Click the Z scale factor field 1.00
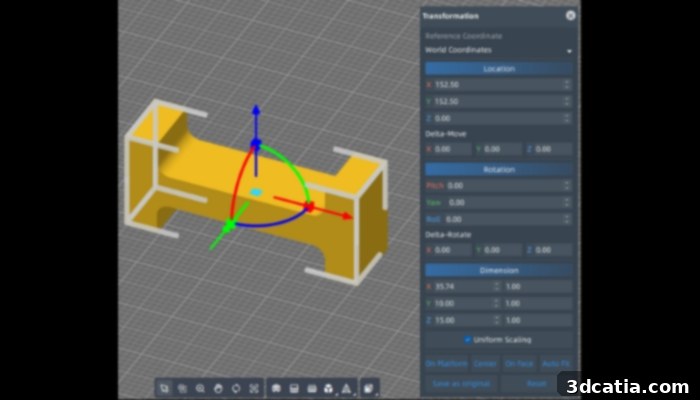 point(538,321)
